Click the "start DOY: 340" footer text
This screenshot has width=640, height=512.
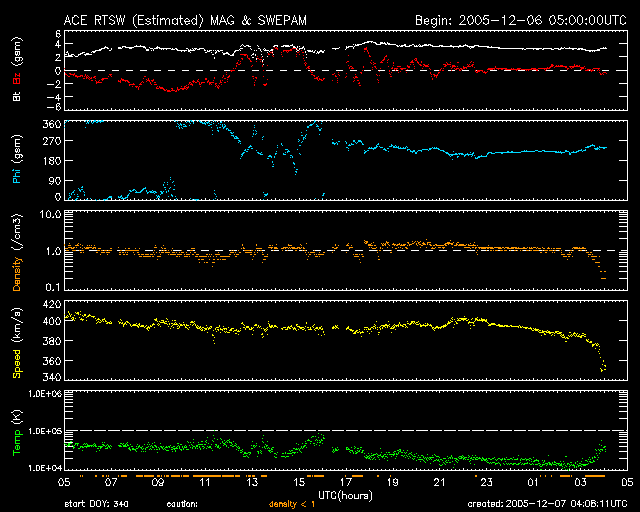(x=96, y=504)
